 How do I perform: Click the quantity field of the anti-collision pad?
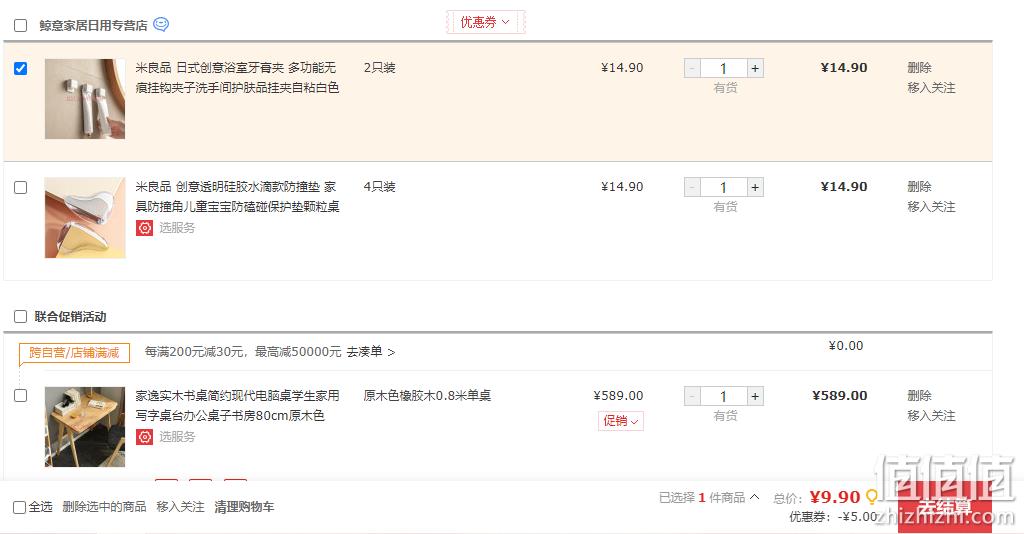pos(724,187)
